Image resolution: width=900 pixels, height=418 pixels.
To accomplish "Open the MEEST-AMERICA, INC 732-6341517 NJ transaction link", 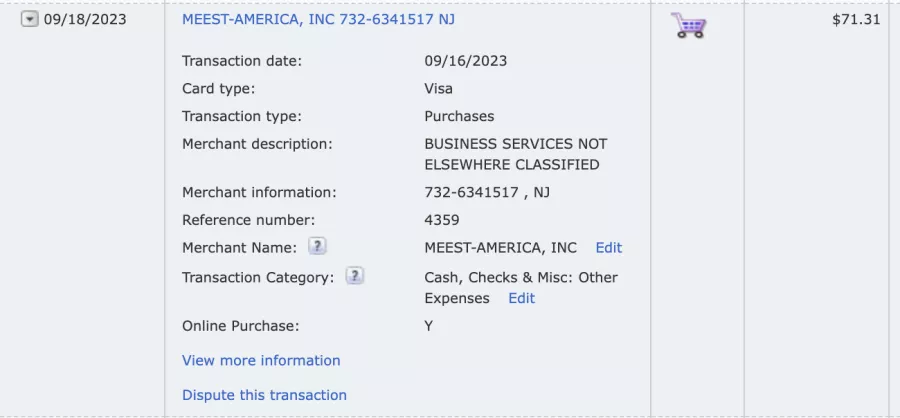I will point(318,19).
